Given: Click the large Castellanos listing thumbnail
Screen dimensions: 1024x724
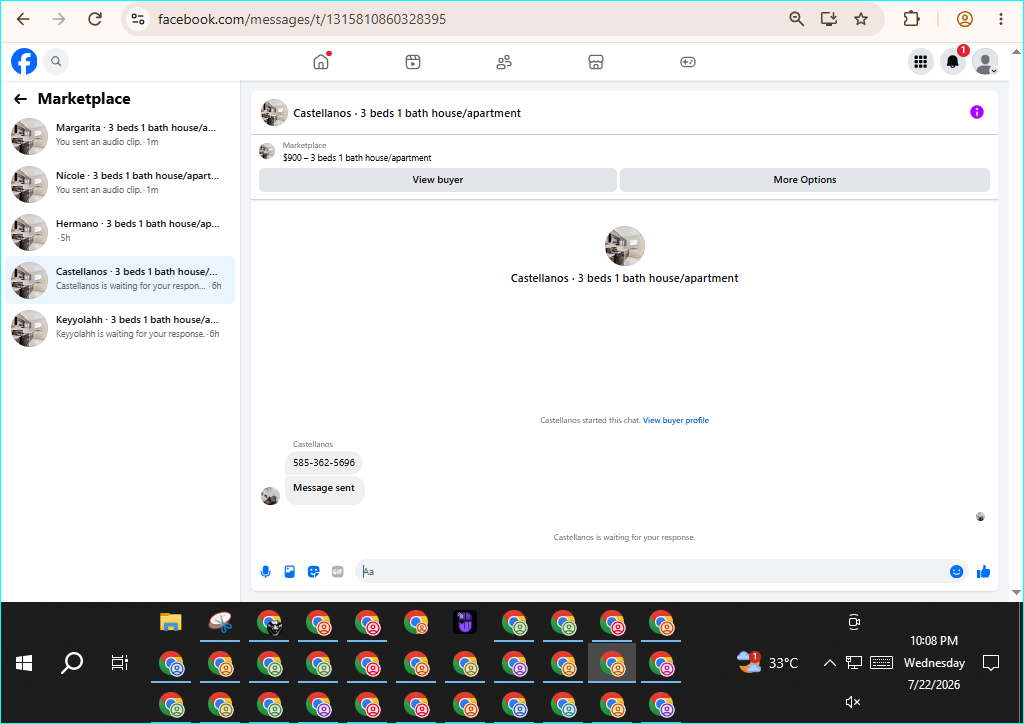Looking at the screenshot, I should [625, 246].
